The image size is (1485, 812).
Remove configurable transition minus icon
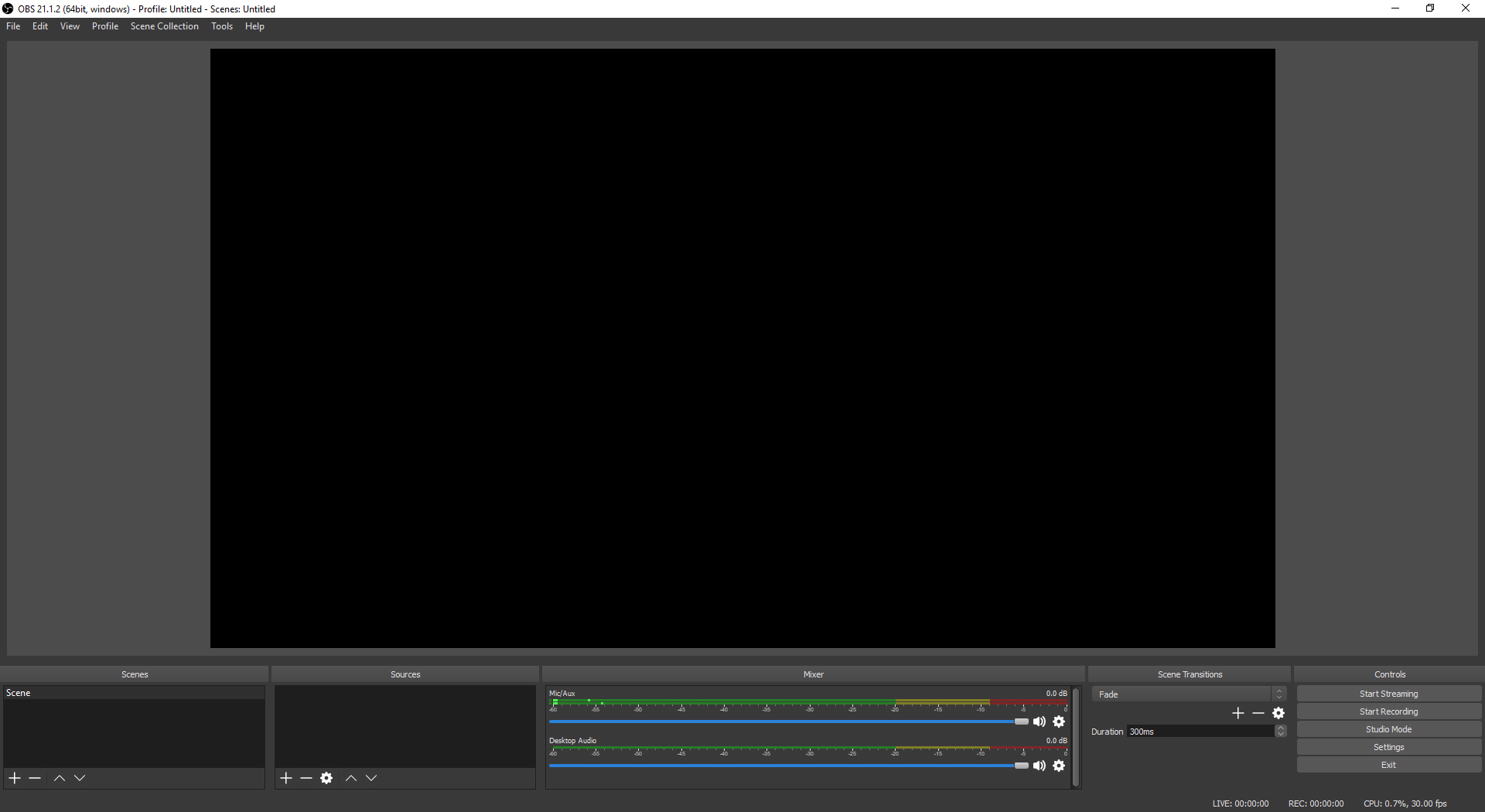tap(1258, 713)
